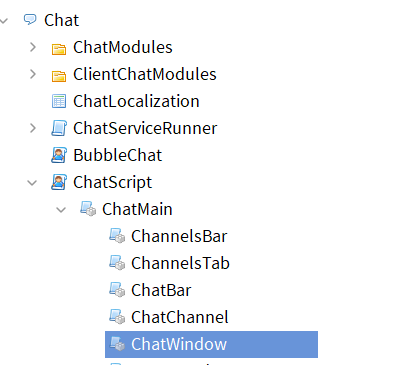Collapse the ChatScript node

pyautogui.click(x=32, y=183)
